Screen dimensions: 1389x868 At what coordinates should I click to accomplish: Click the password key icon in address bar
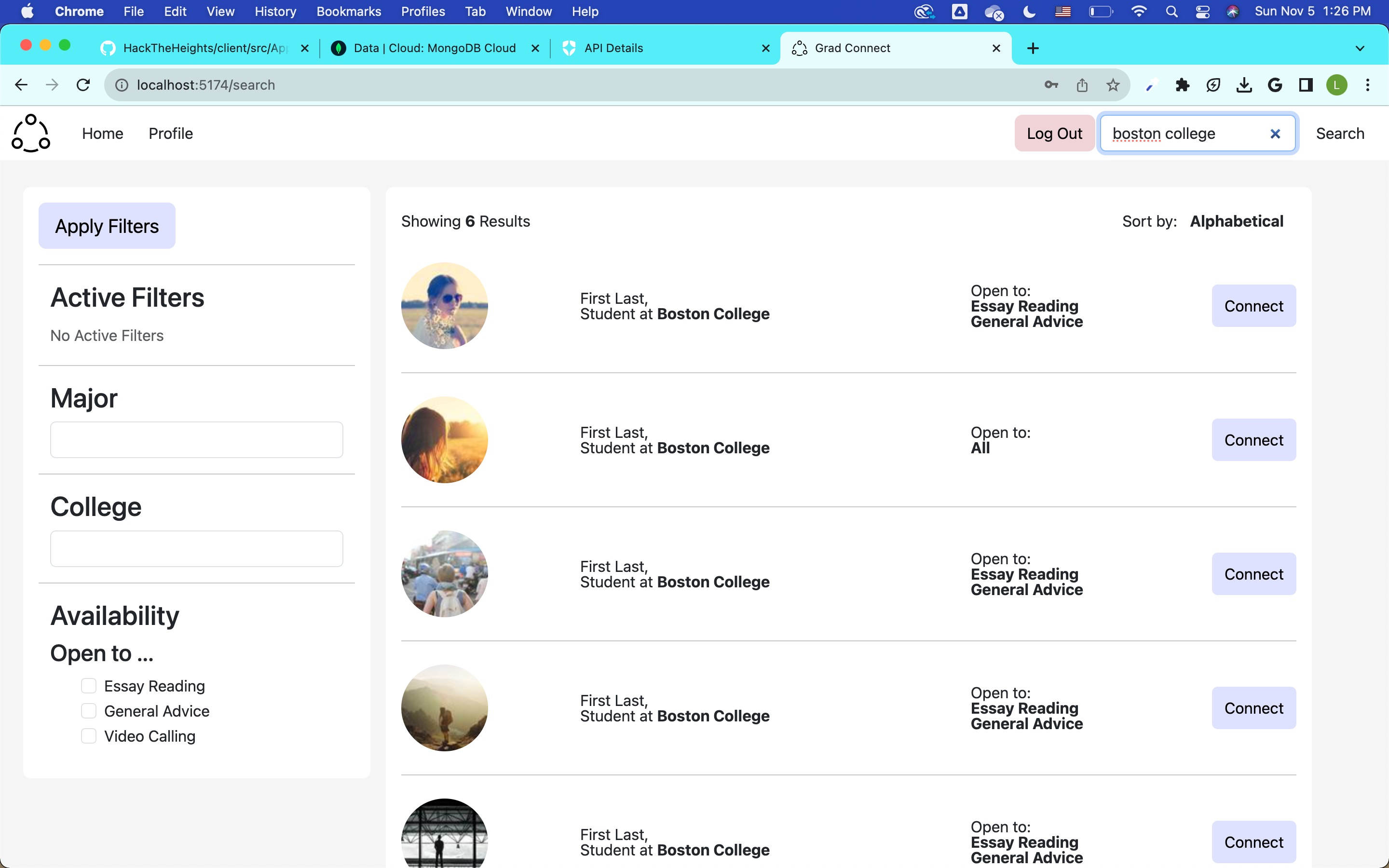pos(1051,84)
